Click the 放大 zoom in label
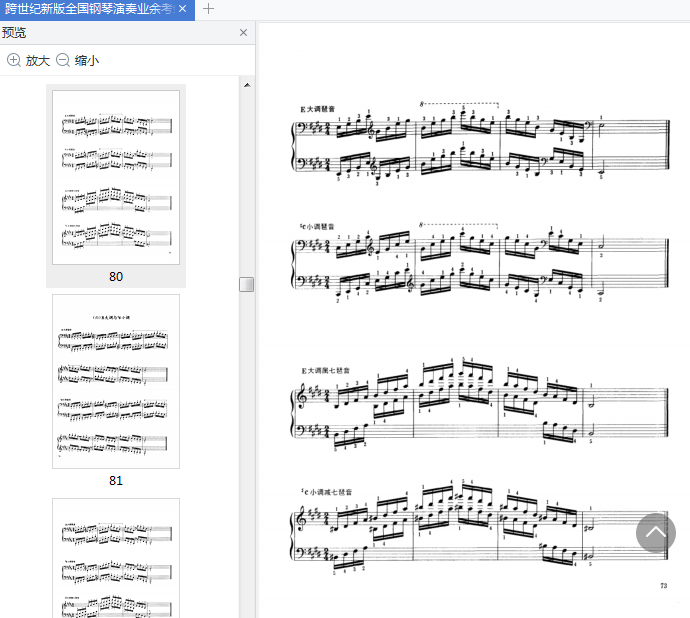Screen dimensions: 690x618 pyautogui.click(x=38, y=60)
